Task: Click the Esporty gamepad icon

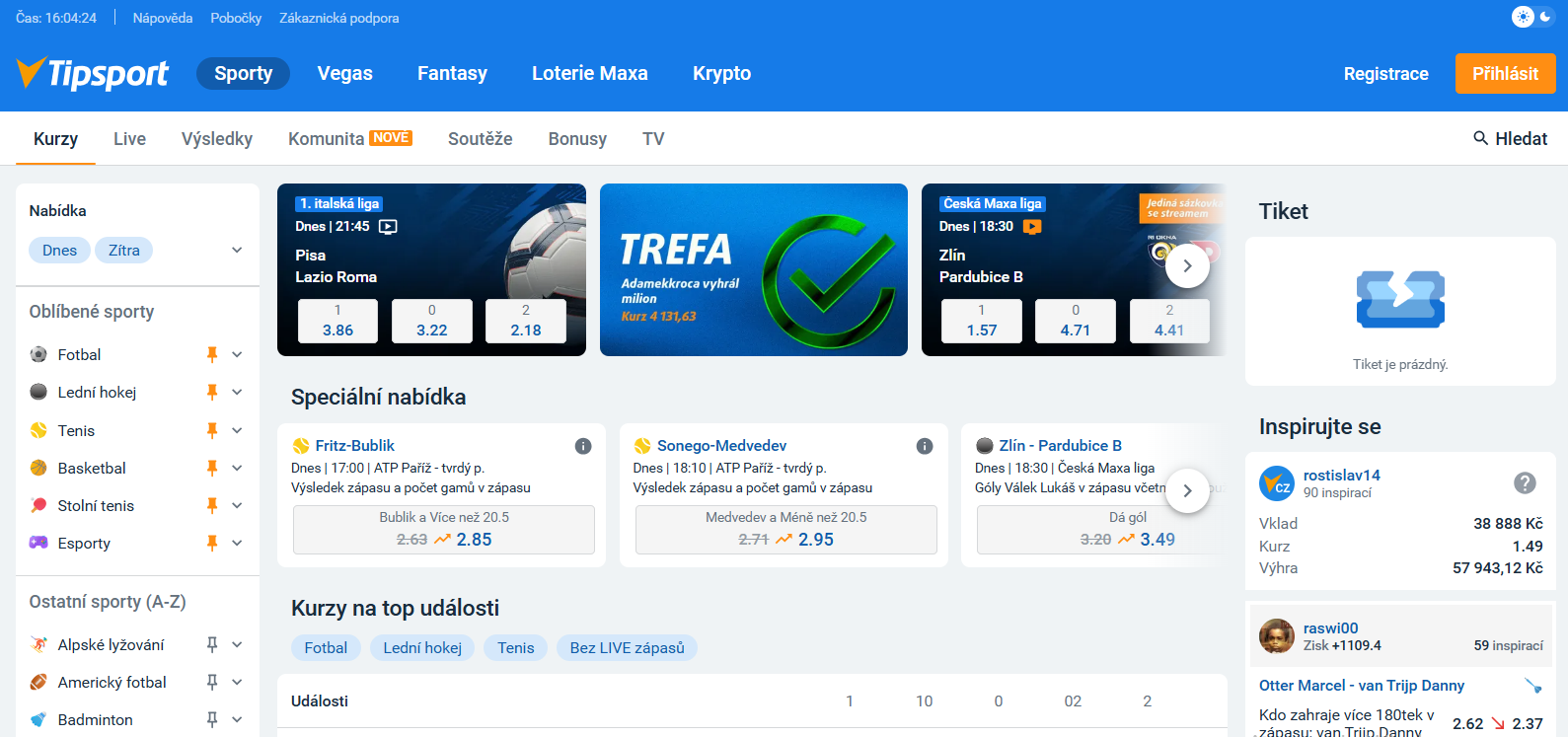Action: tap(38, 543)
